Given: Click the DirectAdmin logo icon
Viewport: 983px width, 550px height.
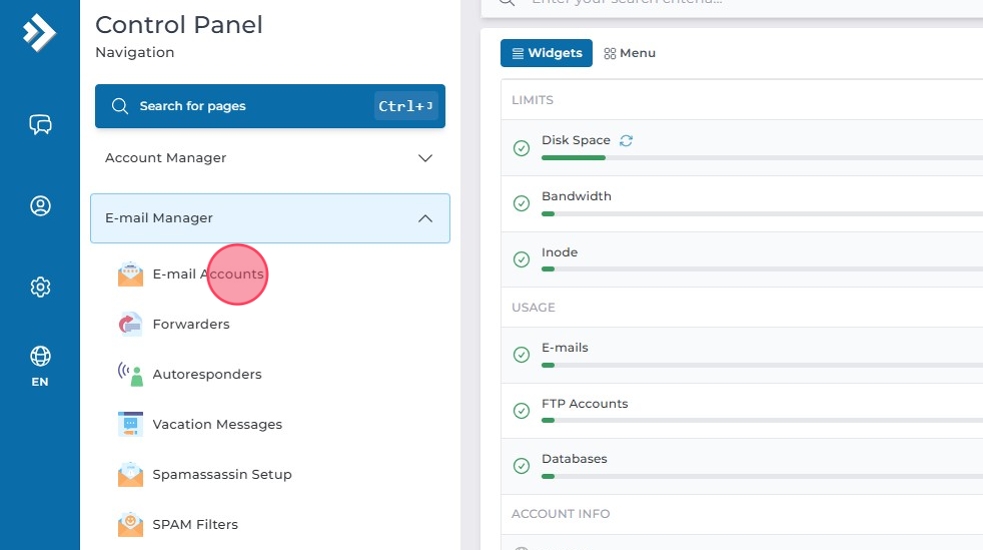Looking at the screenshot, I should pyautogui.click(x=39, y=33).
